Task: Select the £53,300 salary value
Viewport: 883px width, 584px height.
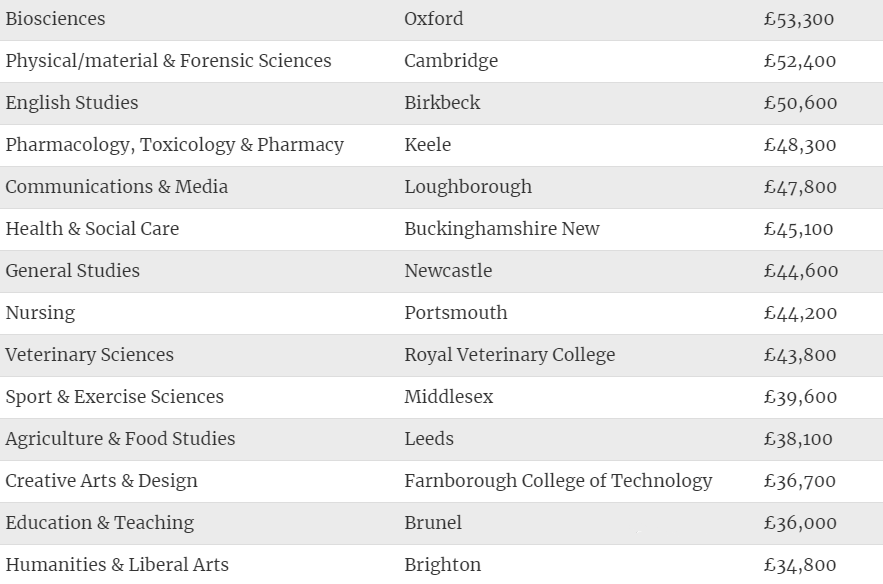Action: point(799,19)
